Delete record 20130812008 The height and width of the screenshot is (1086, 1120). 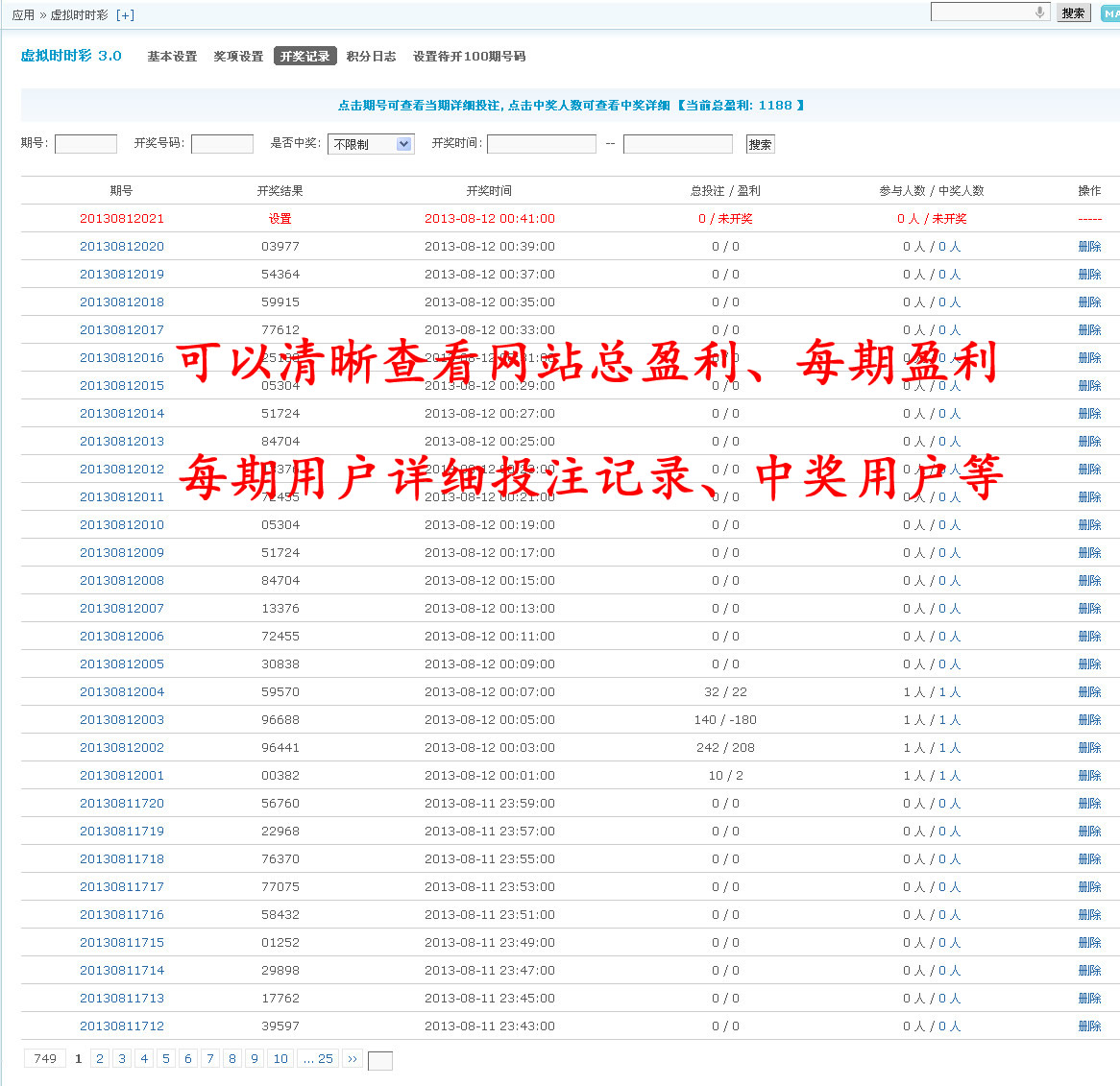pyautogui.click(x=1089, y=581)
